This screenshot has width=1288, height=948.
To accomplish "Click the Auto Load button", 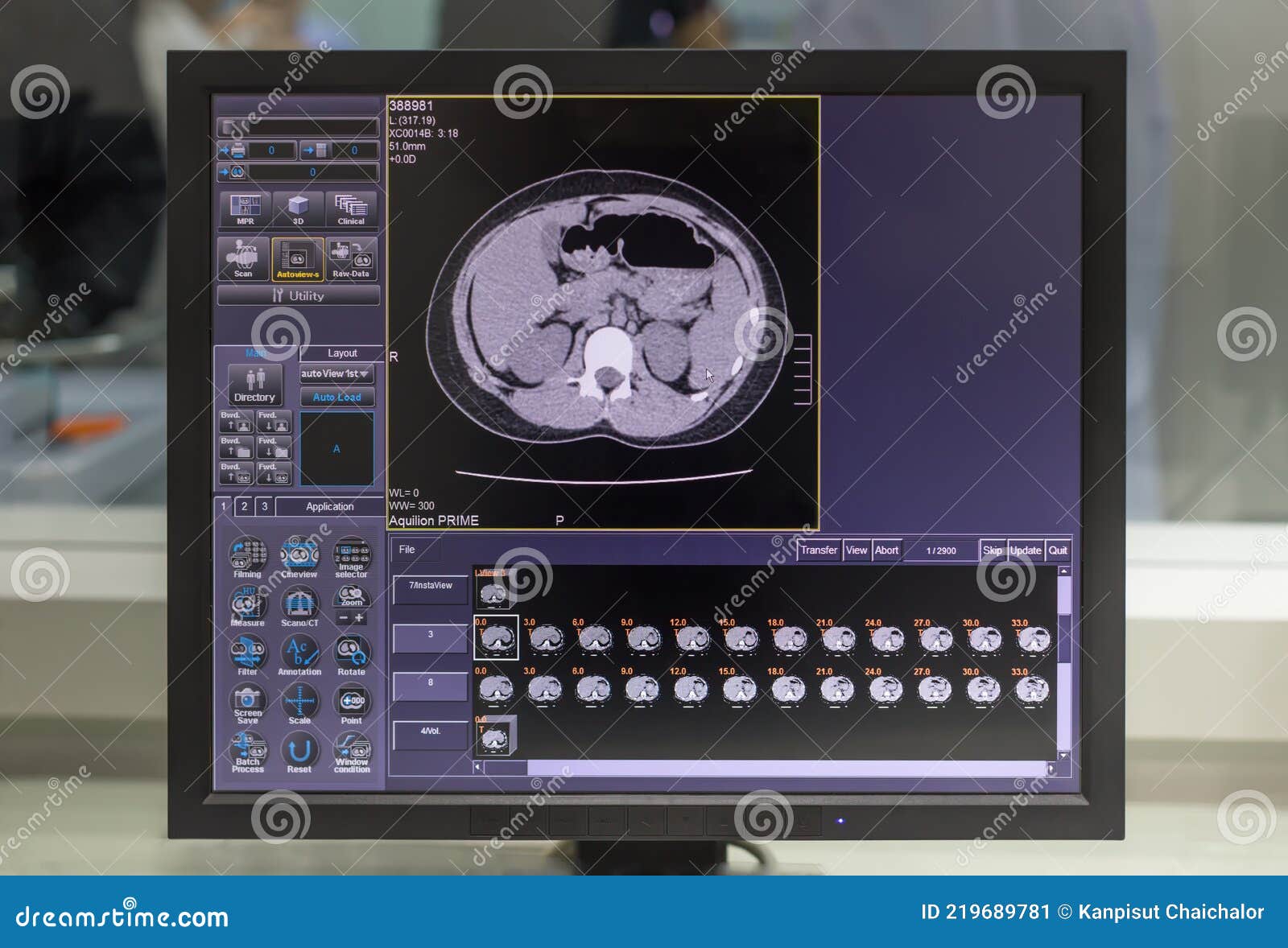I will [x=336, y=397].
